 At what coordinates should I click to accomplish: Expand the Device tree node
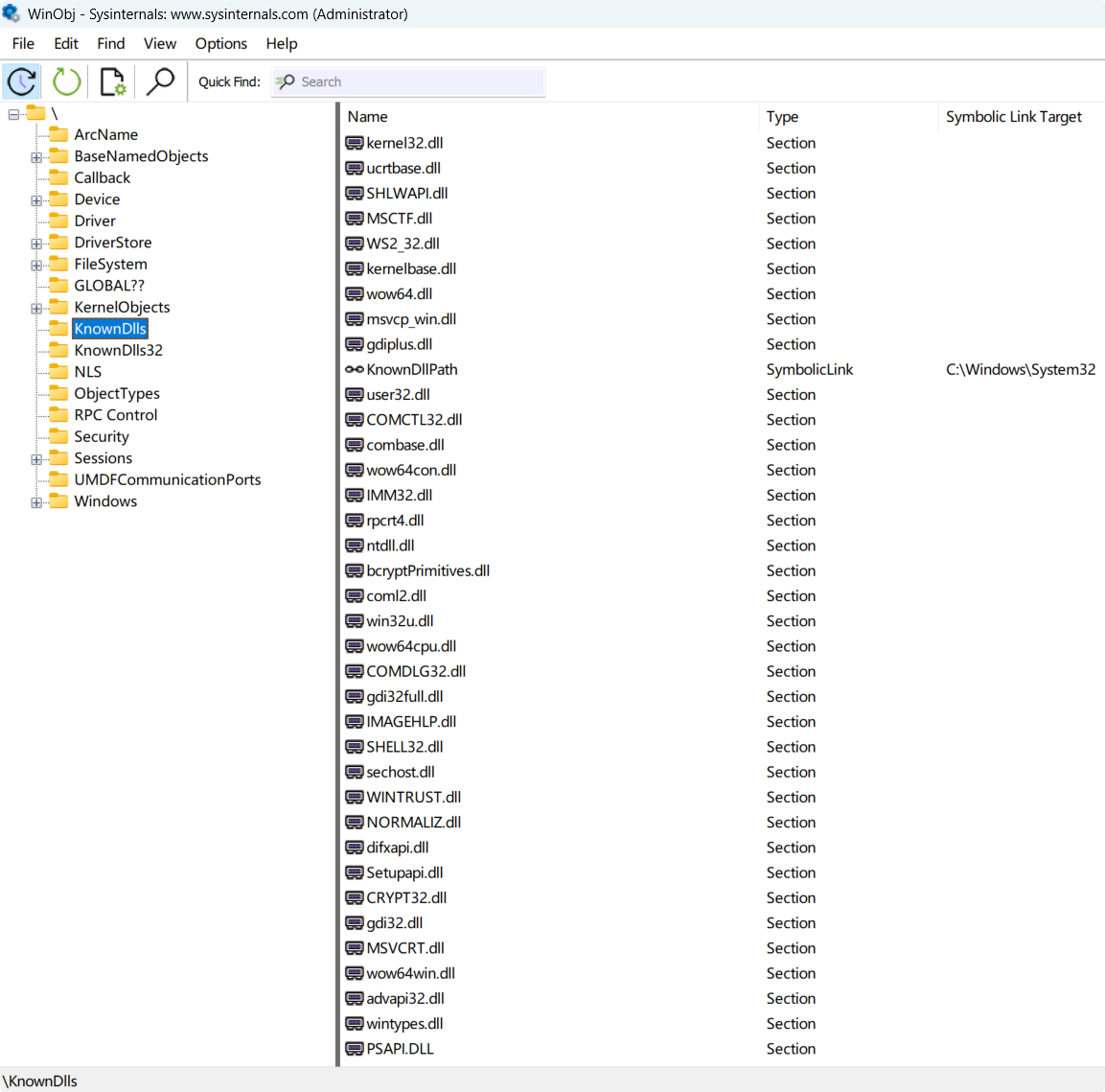pyautogui.click(x=36, y=200)
